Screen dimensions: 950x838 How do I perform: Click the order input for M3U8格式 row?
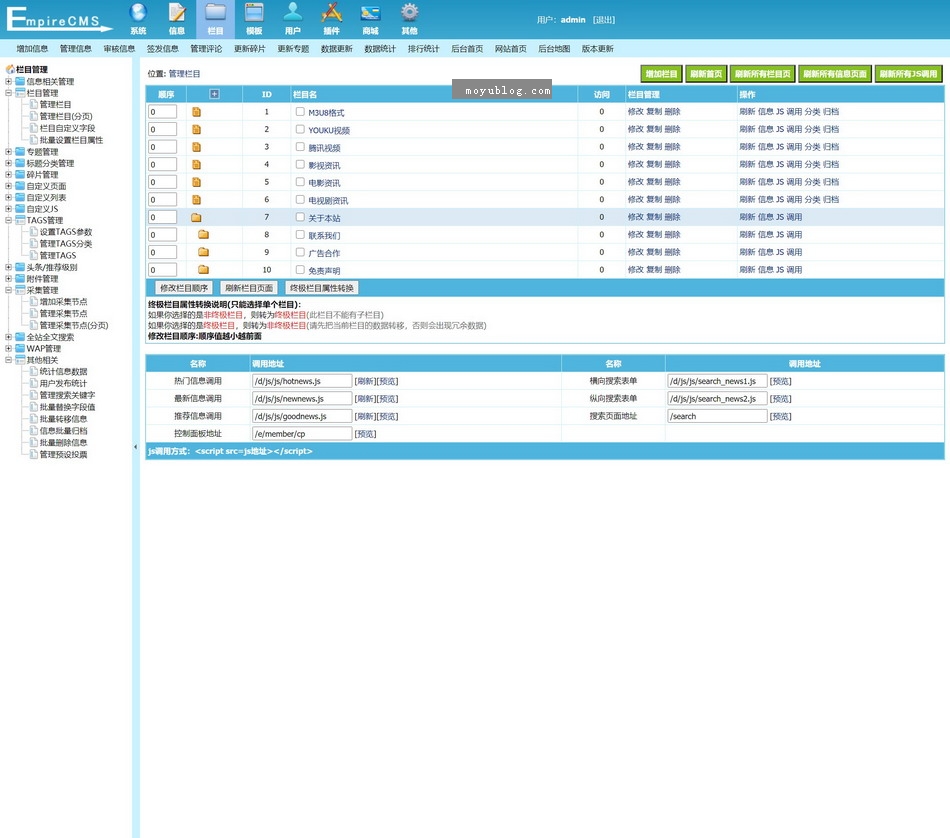tap(162, 112)
